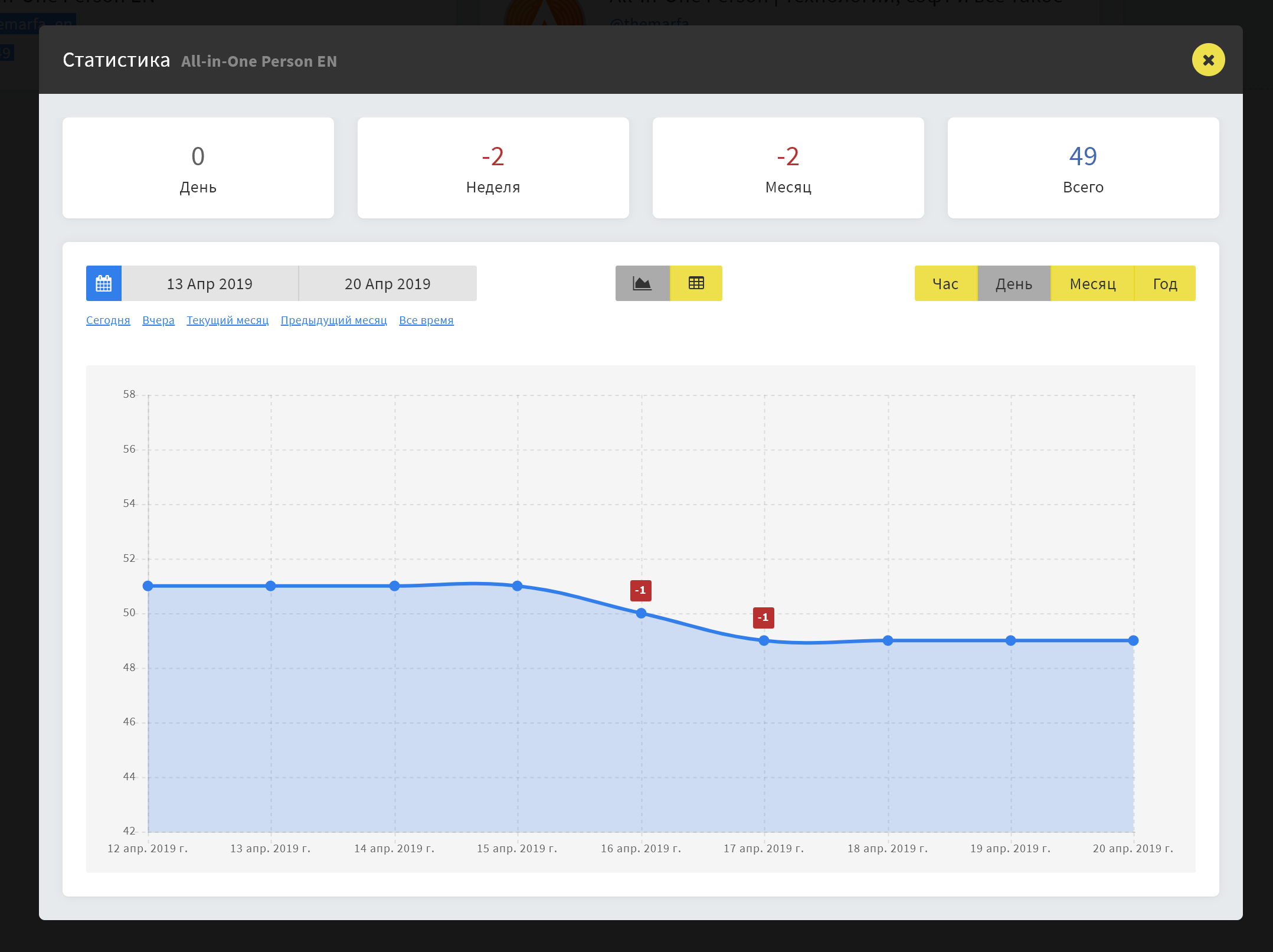The width and height of the screenshot is (1273, 952).
Task: Choose the Предыдущий месяц range
Action: tap(333, 320)
